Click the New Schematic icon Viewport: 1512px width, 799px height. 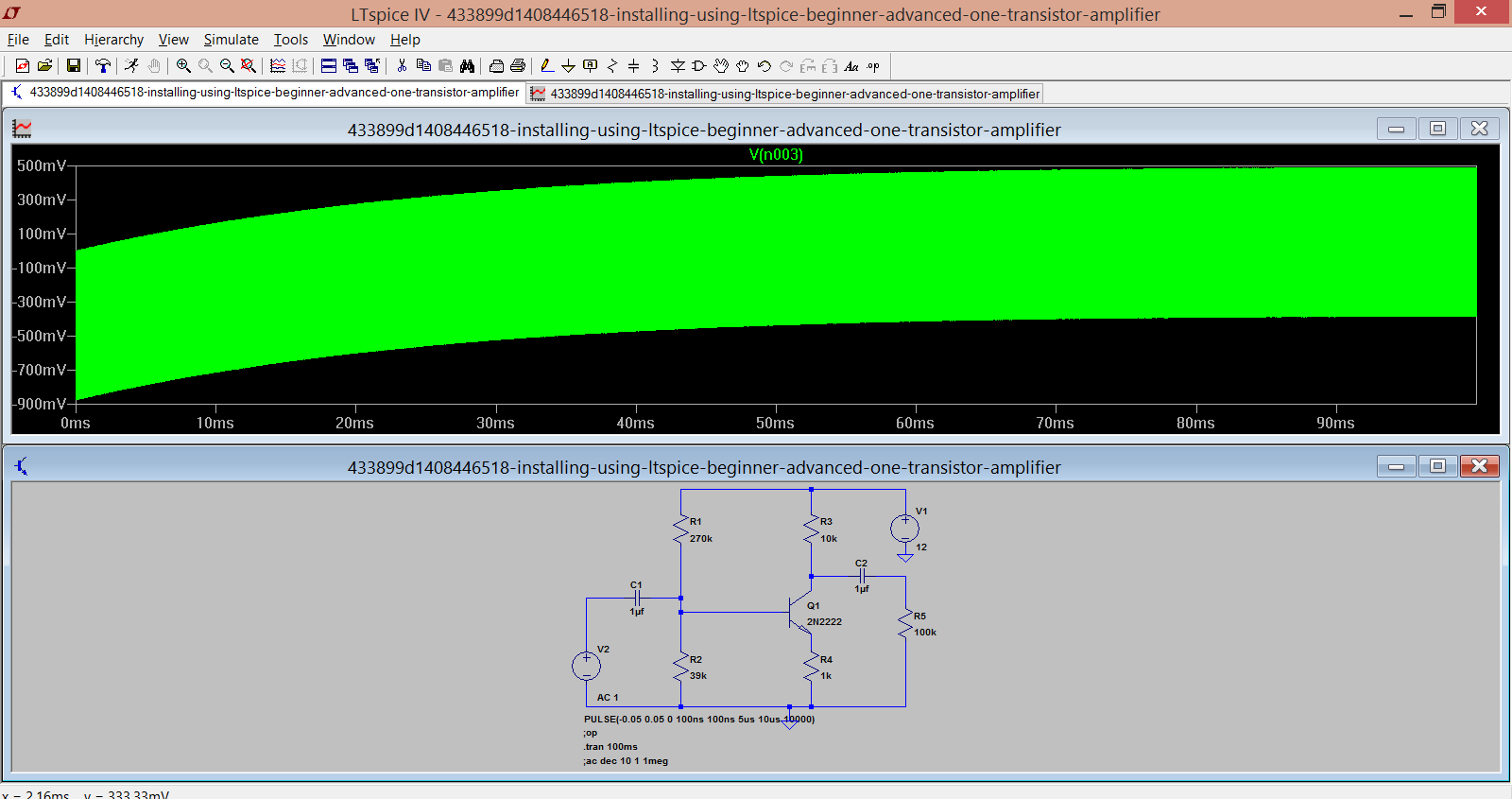23,66
